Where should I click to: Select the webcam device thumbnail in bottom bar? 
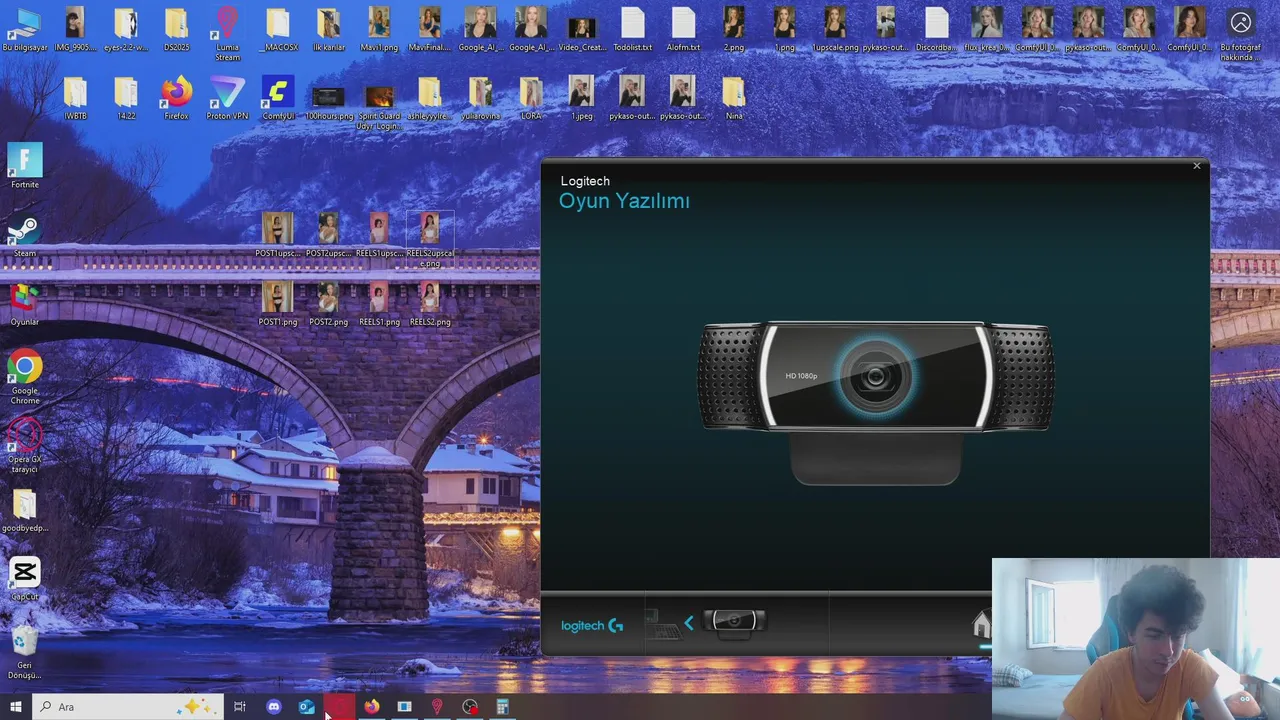[734, 622]
